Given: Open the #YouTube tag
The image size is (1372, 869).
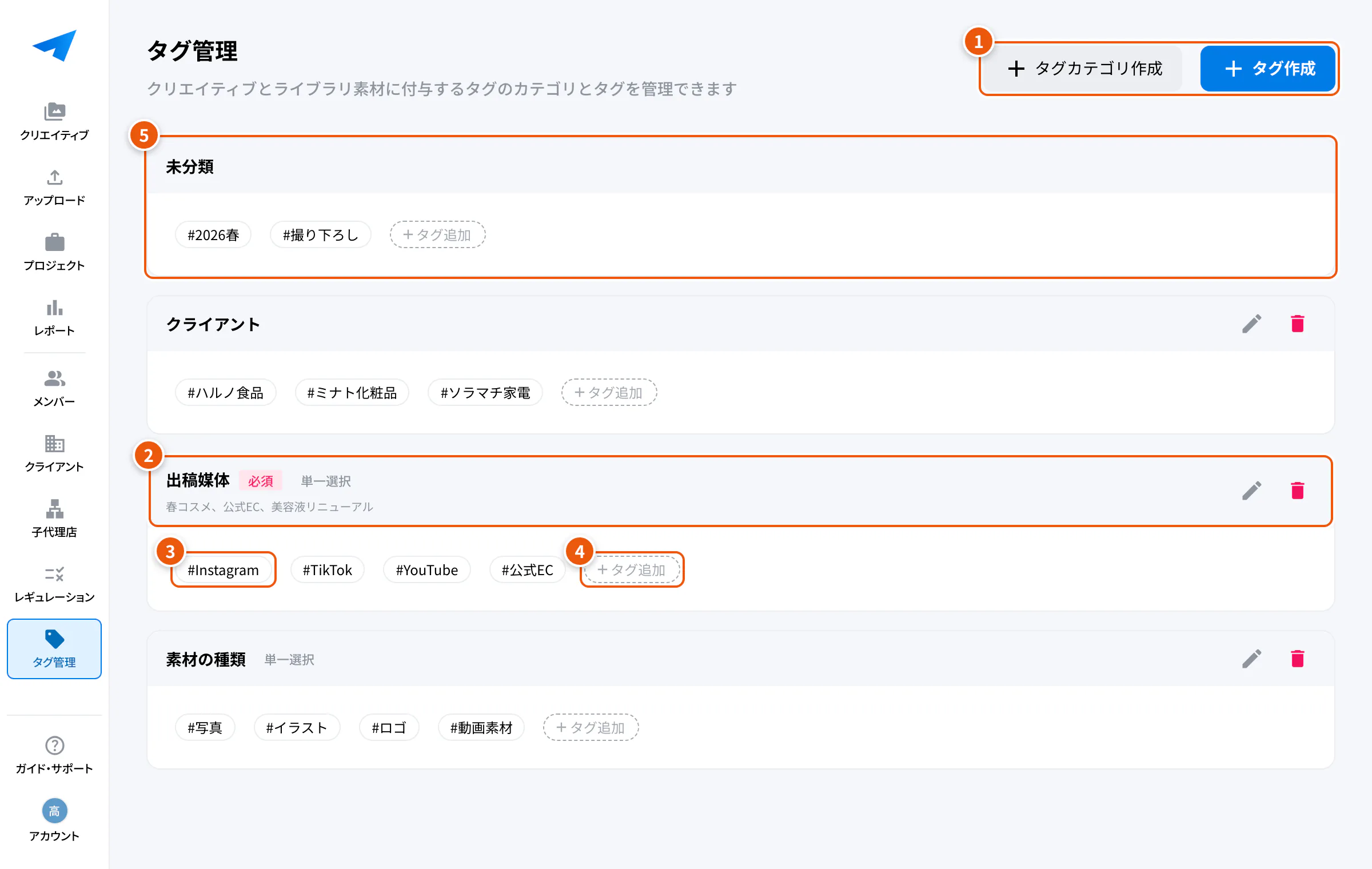Looking at the screenshot, I should coord(427,569).
